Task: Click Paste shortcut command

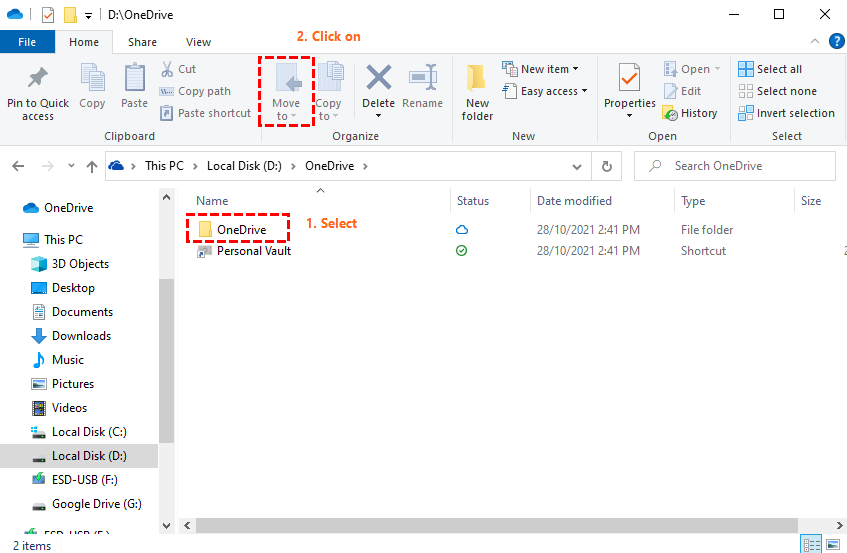Action: coord(205,113)
